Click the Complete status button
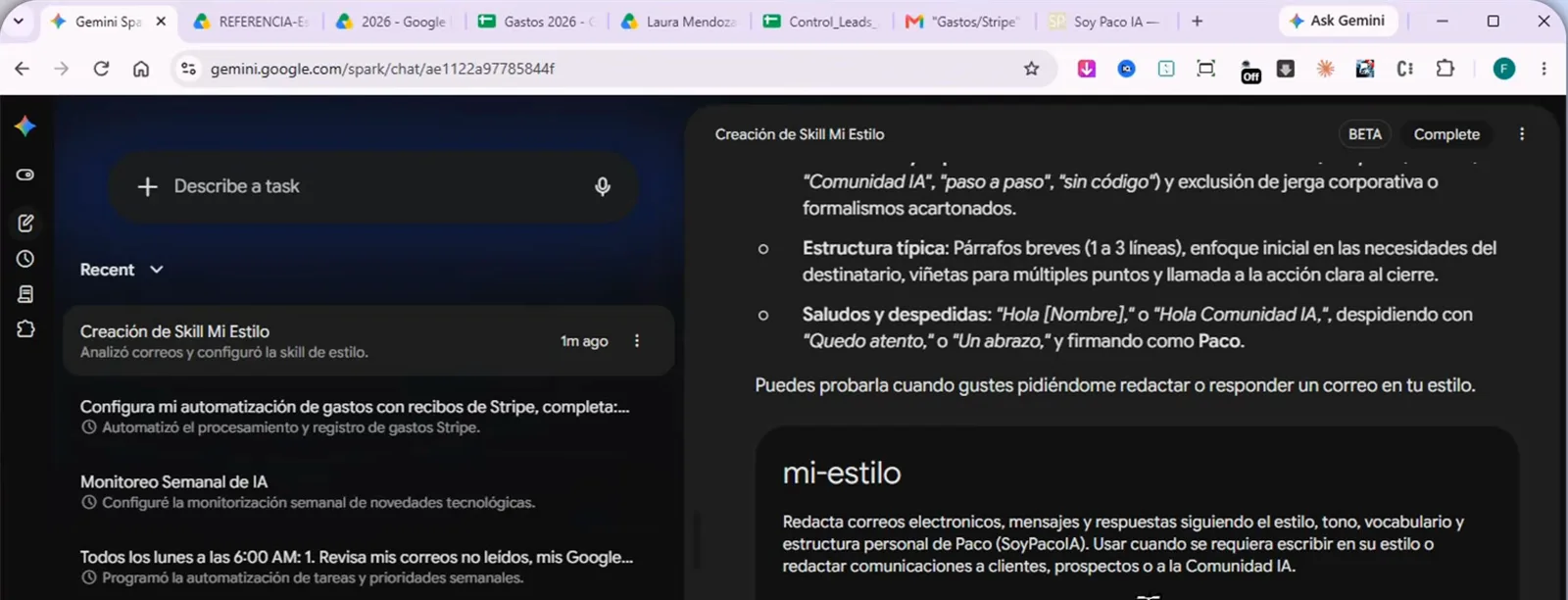The height and width of the screenshot is (600, 1568). coord(1446,134)
